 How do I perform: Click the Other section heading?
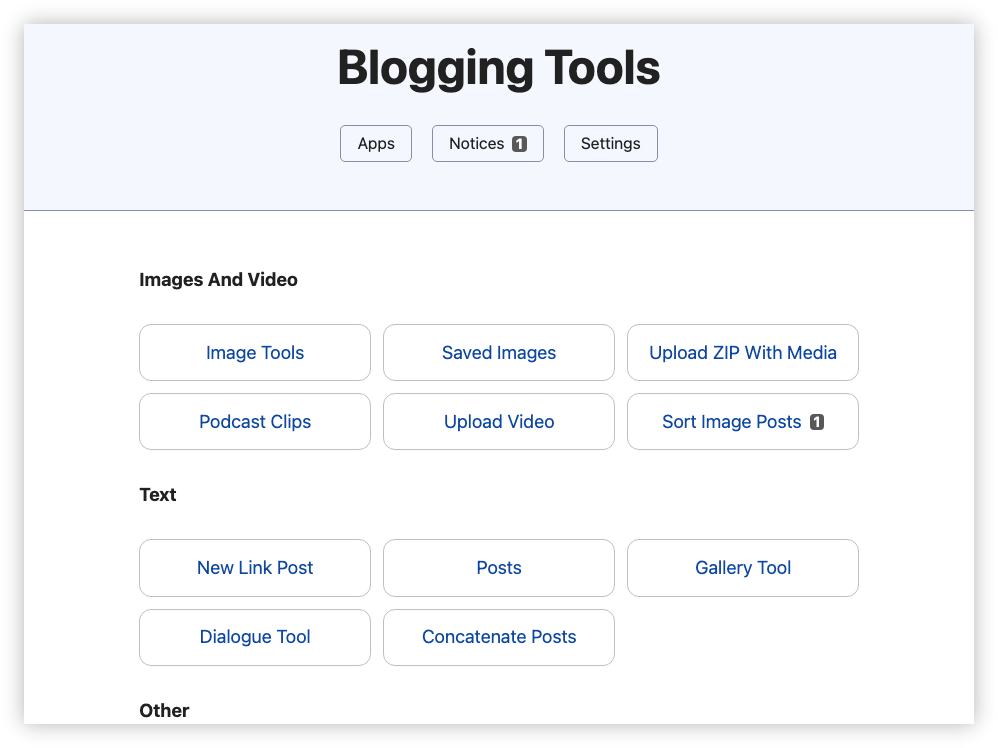click(164, 710)
